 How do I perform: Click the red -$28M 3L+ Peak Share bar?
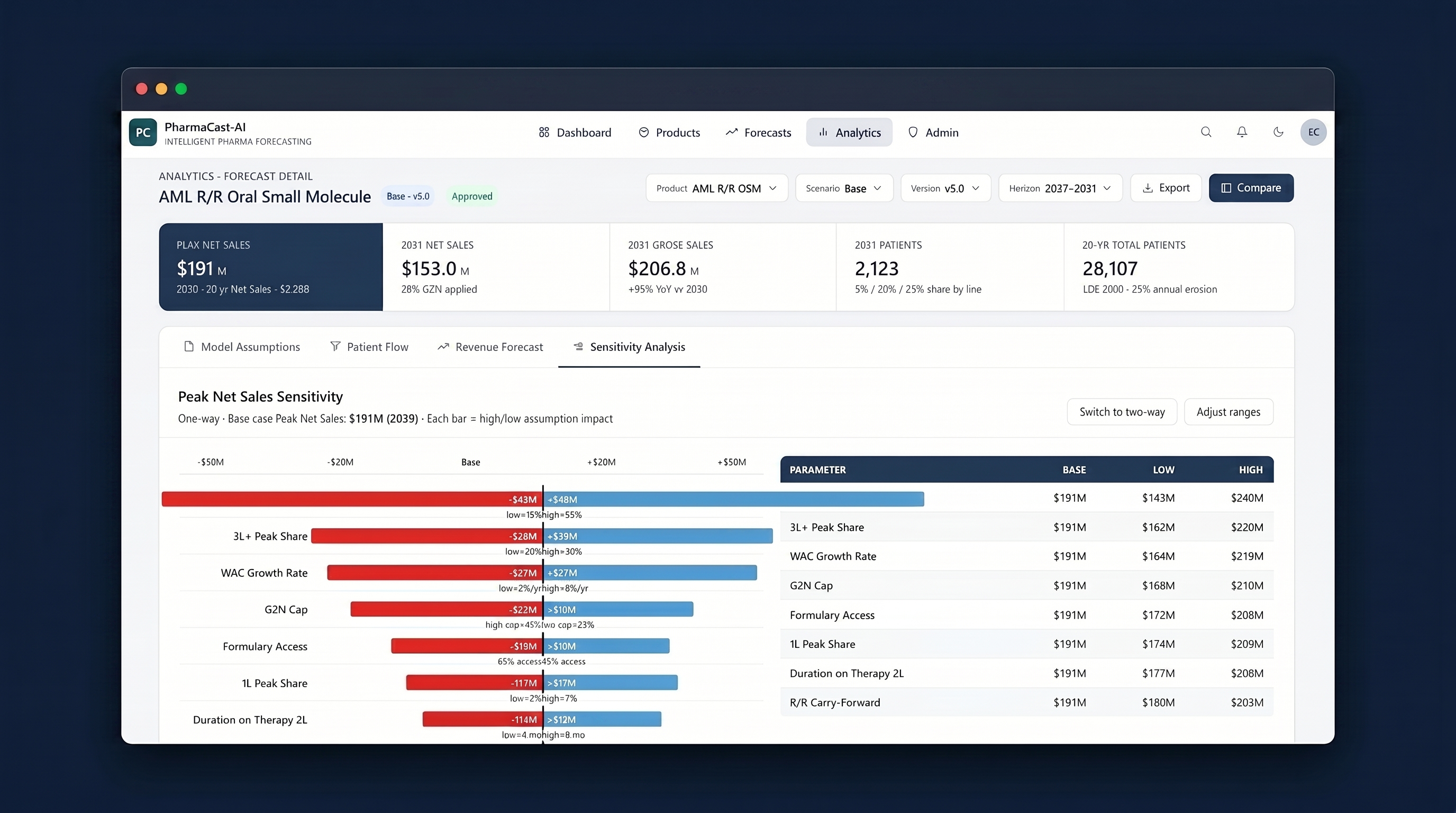click(x=427, y=536)
